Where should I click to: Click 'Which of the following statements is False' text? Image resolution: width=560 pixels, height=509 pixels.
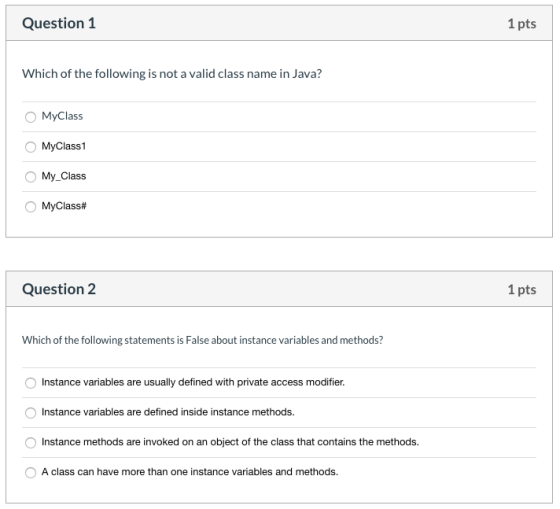[202, 340]
